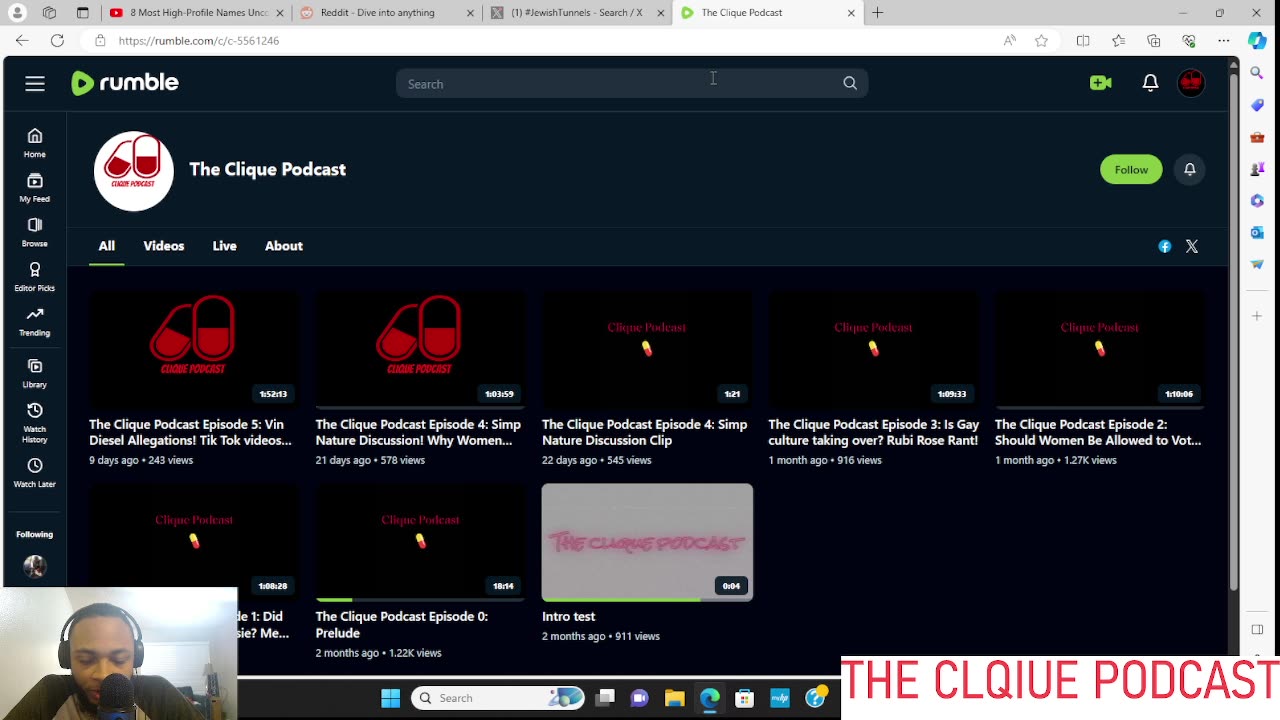Viewport: 1280px width, 720px height.
Task: Open Watch History in the sidebar
Action: 35,423
